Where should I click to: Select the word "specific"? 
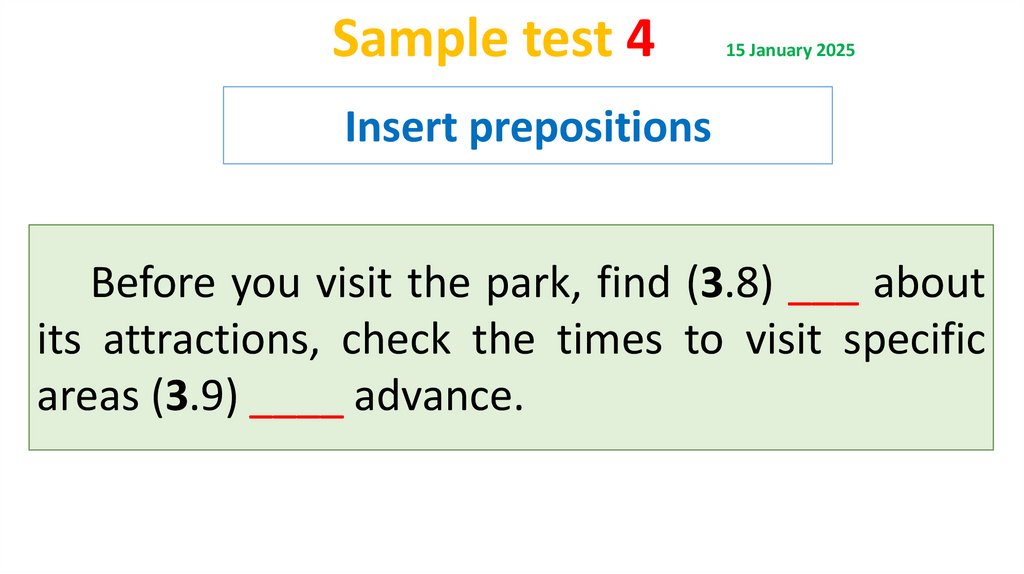tap(914, 341)
